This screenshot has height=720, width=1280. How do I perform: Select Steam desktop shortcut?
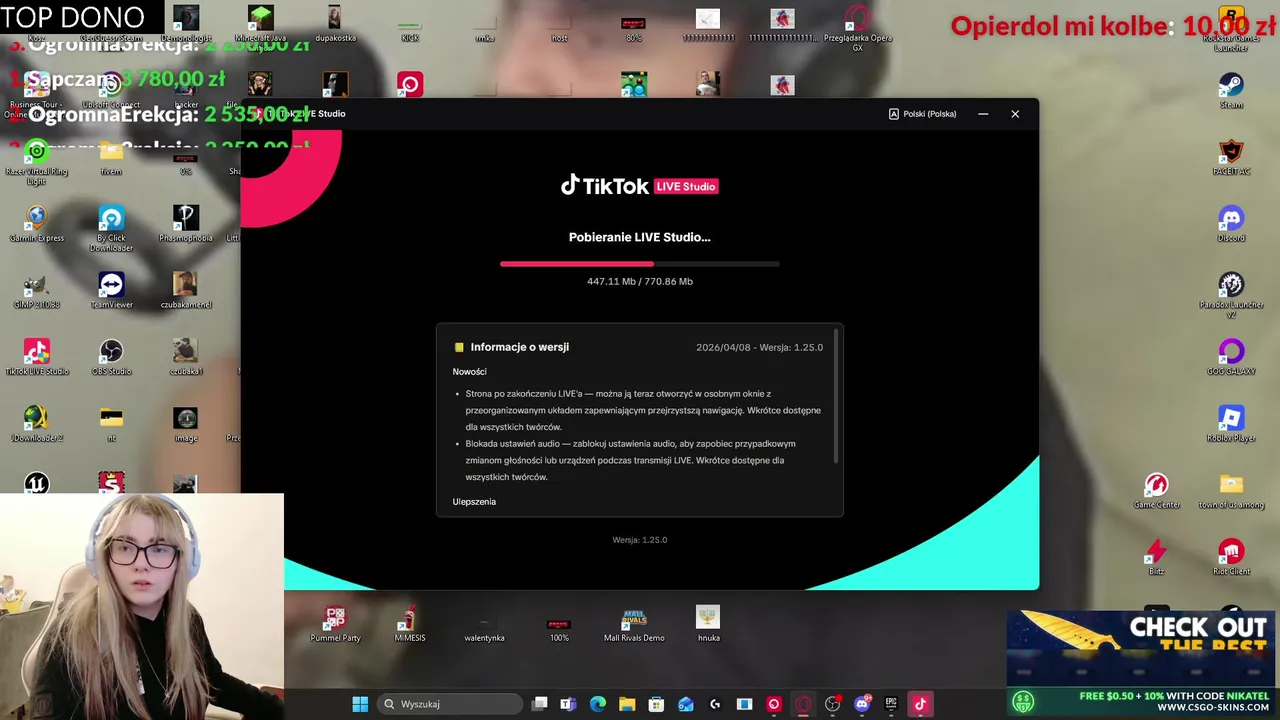click(1231, 91)
